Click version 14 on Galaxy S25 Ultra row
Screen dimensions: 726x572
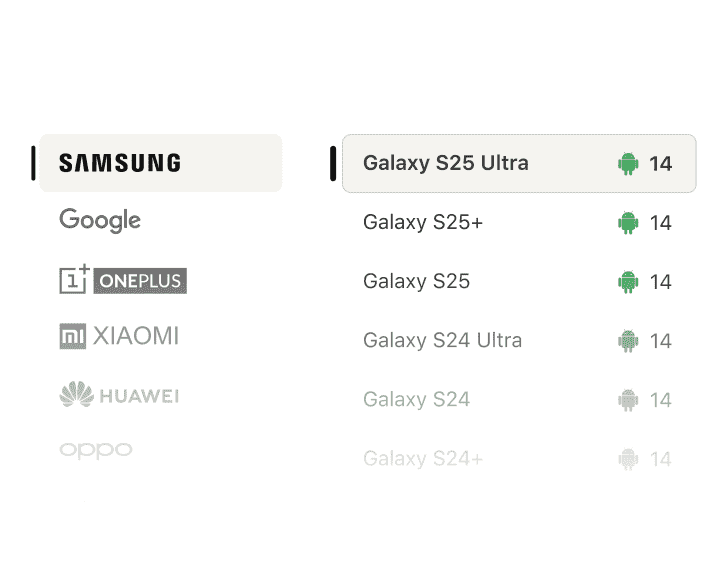(661, 164)
